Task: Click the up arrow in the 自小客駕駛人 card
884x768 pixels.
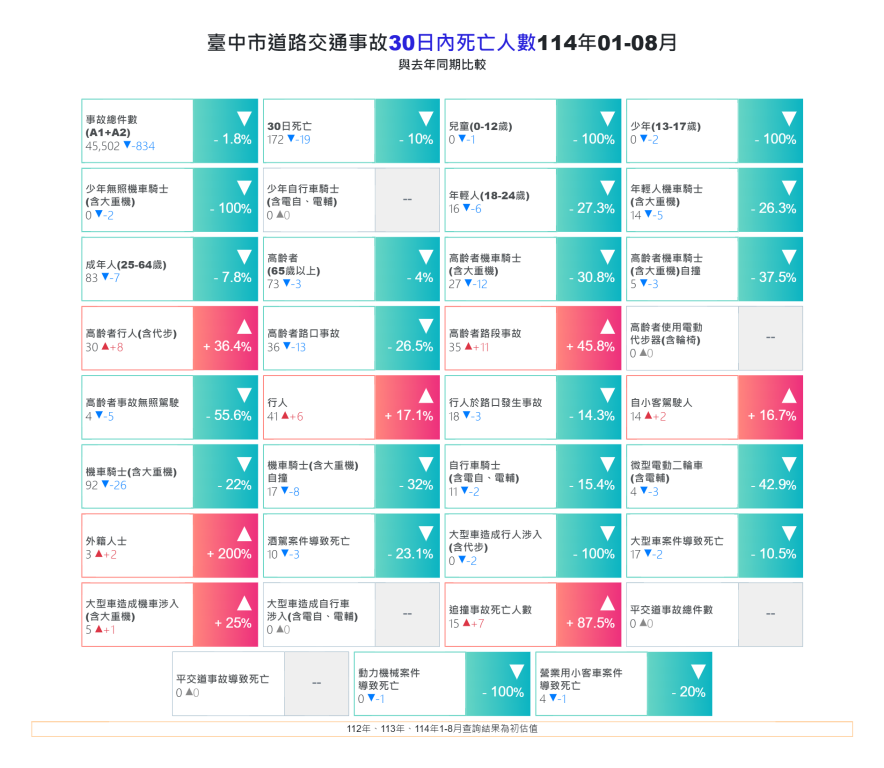Action: coord(789,394)
